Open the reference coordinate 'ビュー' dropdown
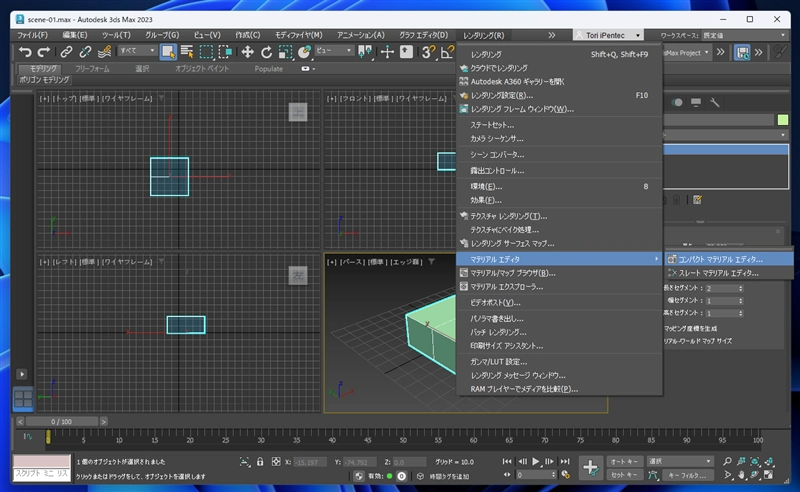Screen dimensions: 800x492 tap(334, 51)
